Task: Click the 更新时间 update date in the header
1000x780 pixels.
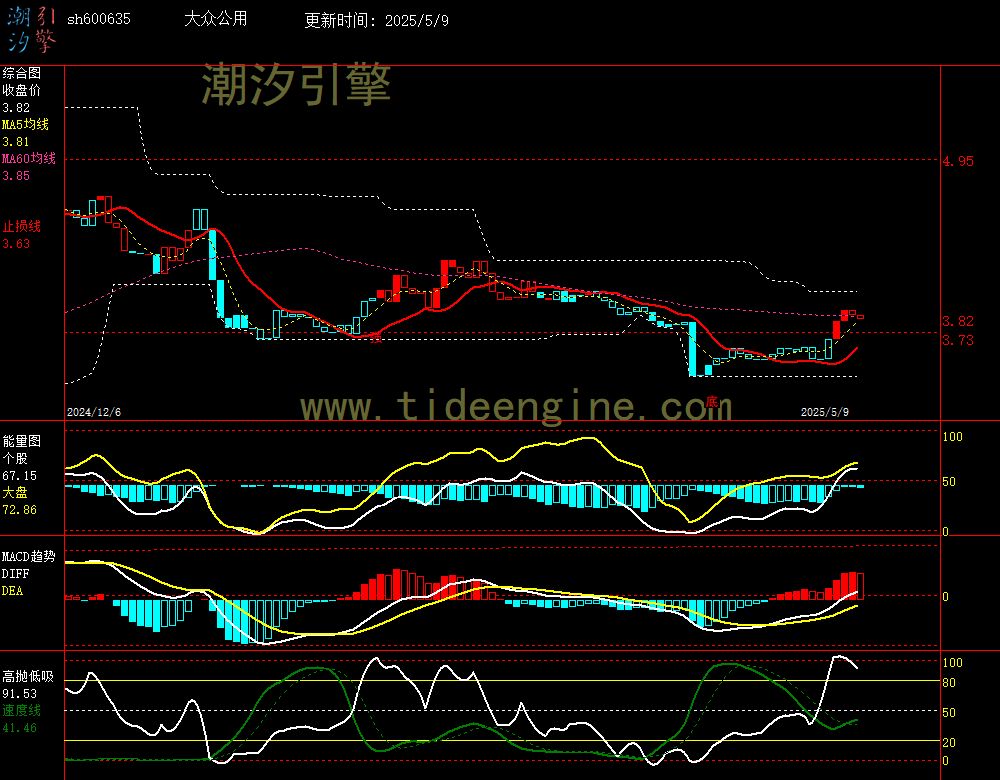Action: point(376,20)
